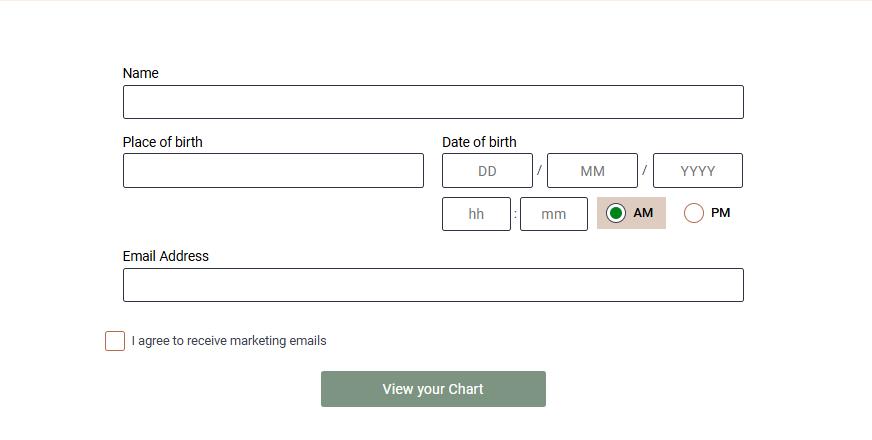
Task: Click the Email Address label
Action: click(x=166, y=256)
